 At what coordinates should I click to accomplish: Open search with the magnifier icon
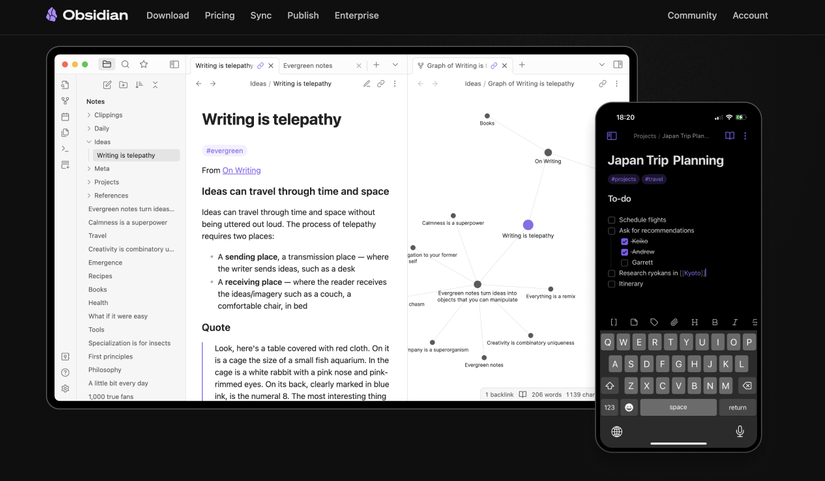click(125, 64)
